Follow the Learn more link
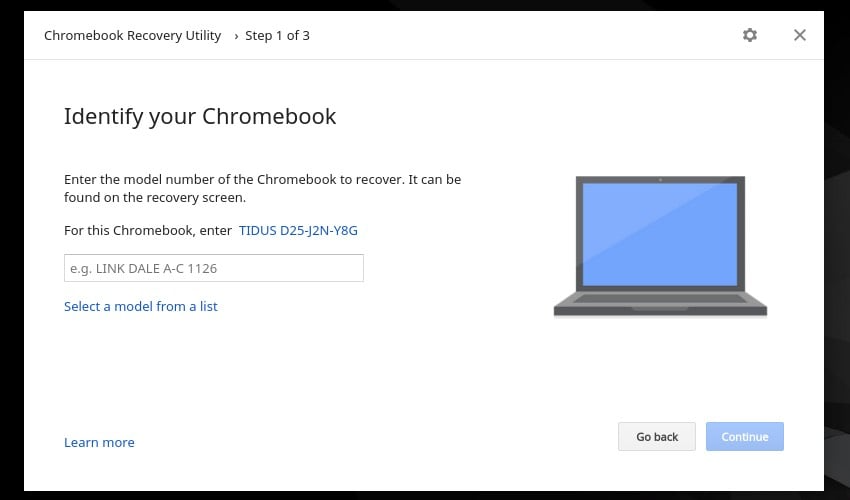The image size is (850, 500). 99,443
